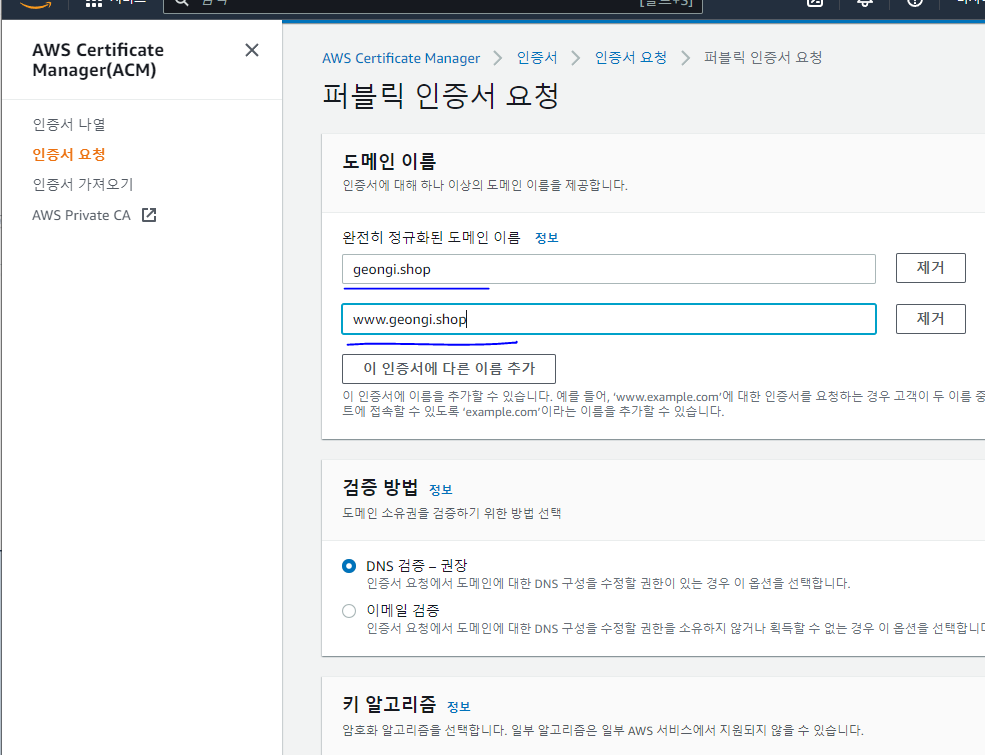The width and height of the screenshot is (985, 755).
Task: Focus the geongi.shop domain name field
Action: click(609, 269)
